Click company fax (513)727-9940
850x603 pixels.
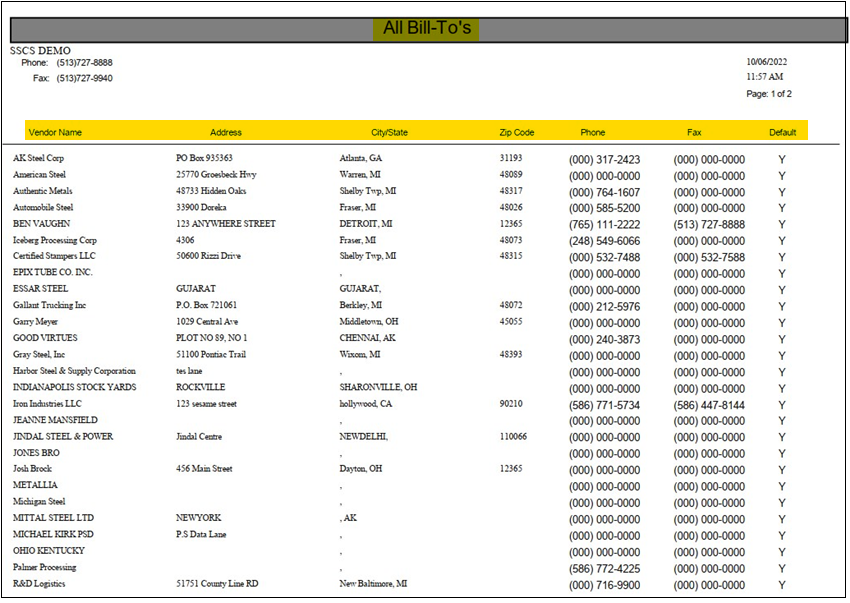coord(85,78)
